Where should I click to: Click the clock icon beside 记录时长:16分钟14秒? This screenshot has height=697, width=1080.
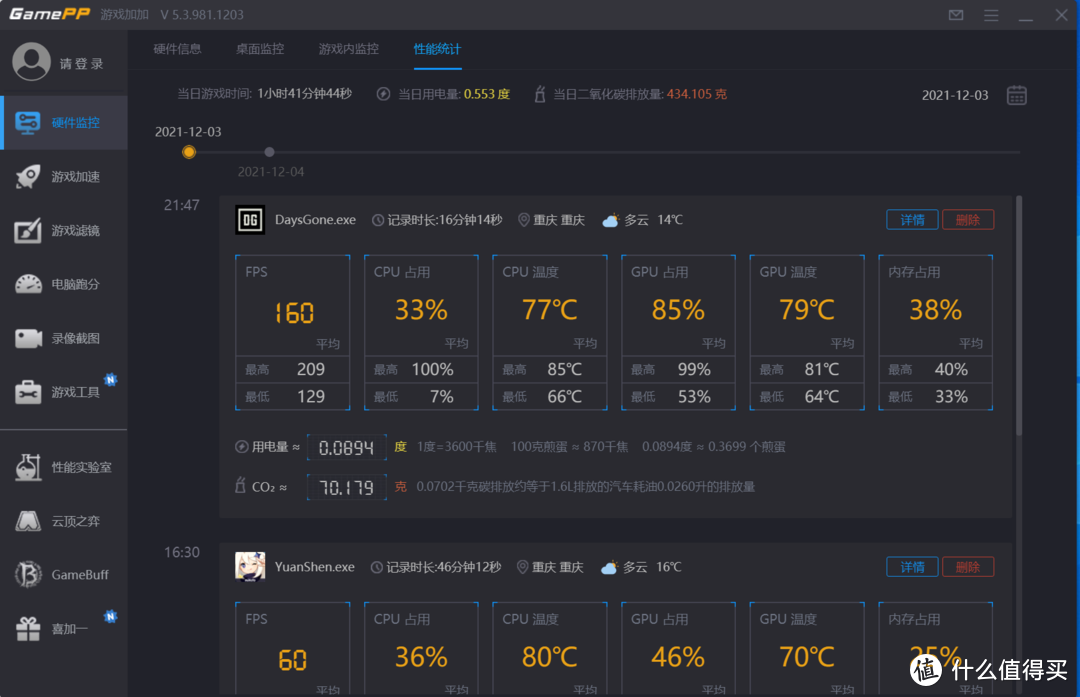tap(377, 220)
